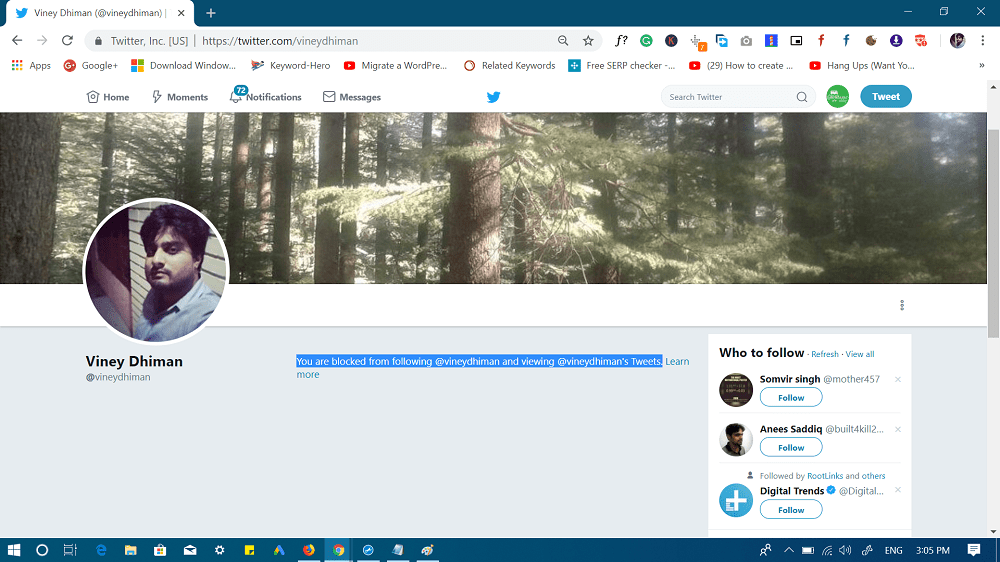Screen dimensions: 1000x562
Task: Open the RootLinks follower link
Action: (825, 476)
